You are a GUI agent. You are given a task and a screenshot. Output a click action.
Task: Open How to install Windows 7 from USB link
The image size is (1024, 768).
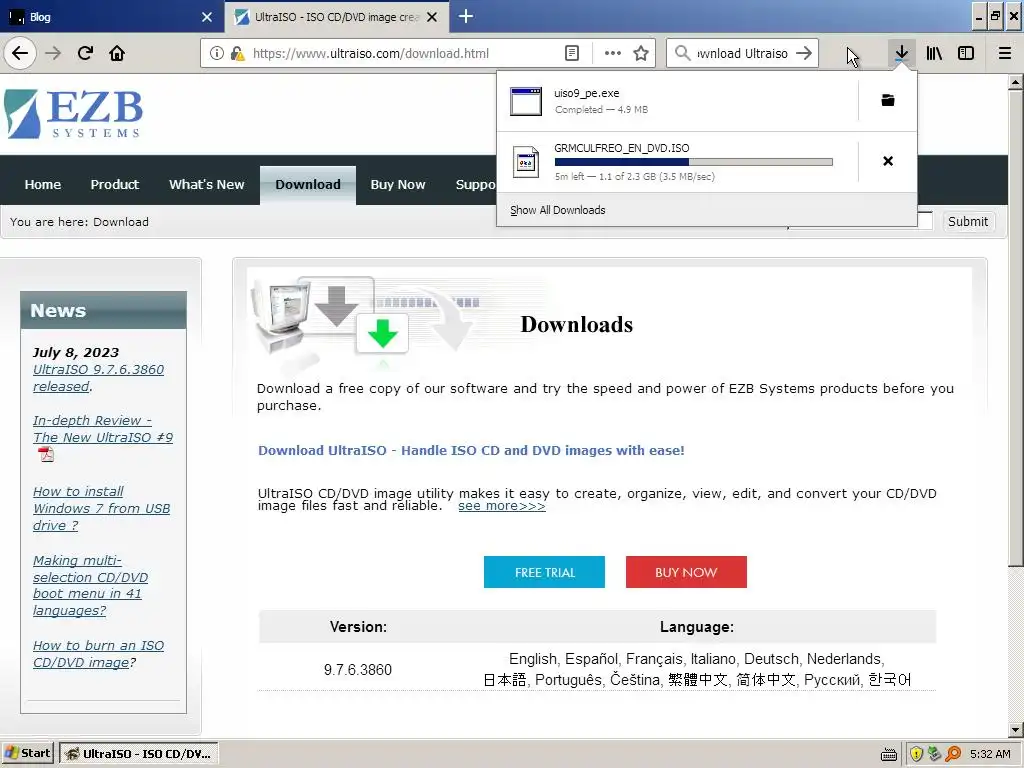point(101,508)
